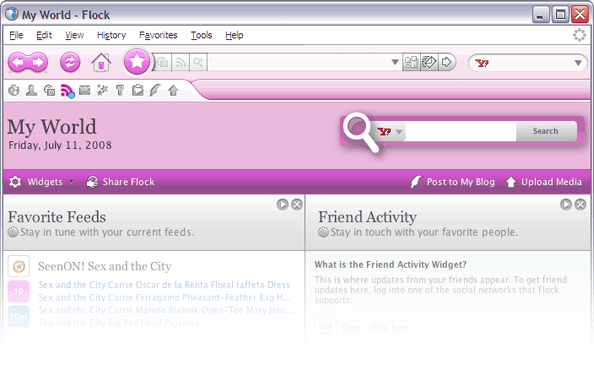Open the Big Bed Head Pajamas feed link

(x=118, y=323)
